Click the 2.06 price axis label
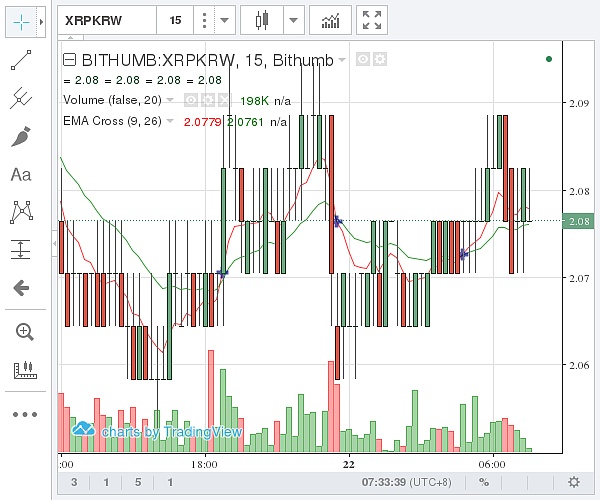This screenshot has width=600, height=500. click(x=578, y=365)
